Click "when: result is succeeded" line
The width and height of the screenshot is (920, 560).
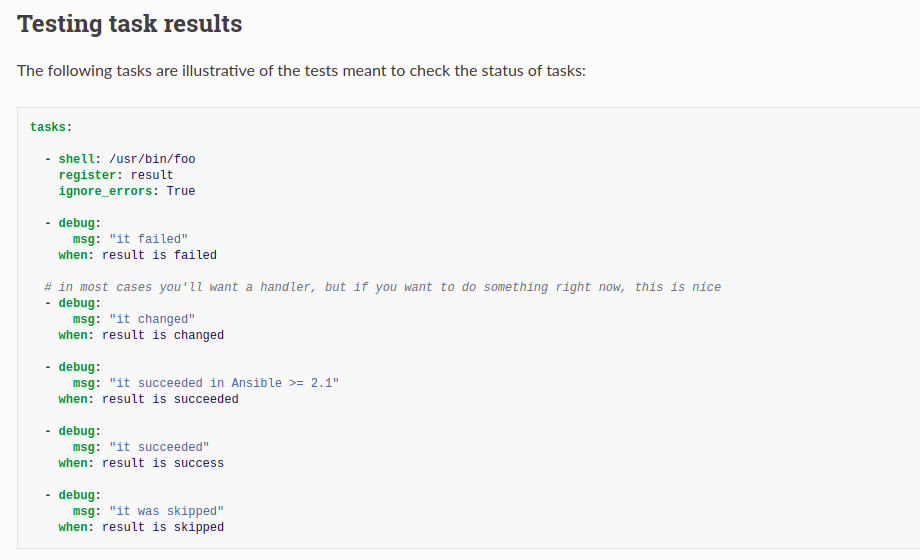pos(148,399)
